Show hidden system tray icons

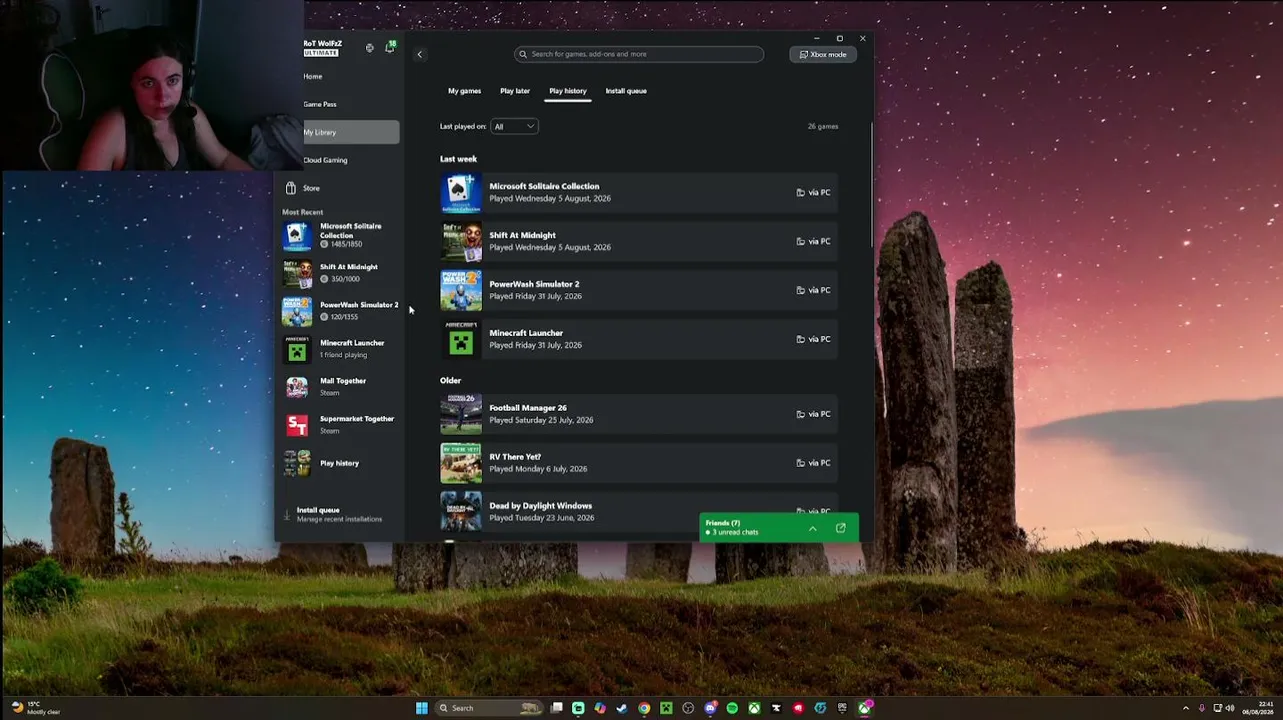(1186, 708)
